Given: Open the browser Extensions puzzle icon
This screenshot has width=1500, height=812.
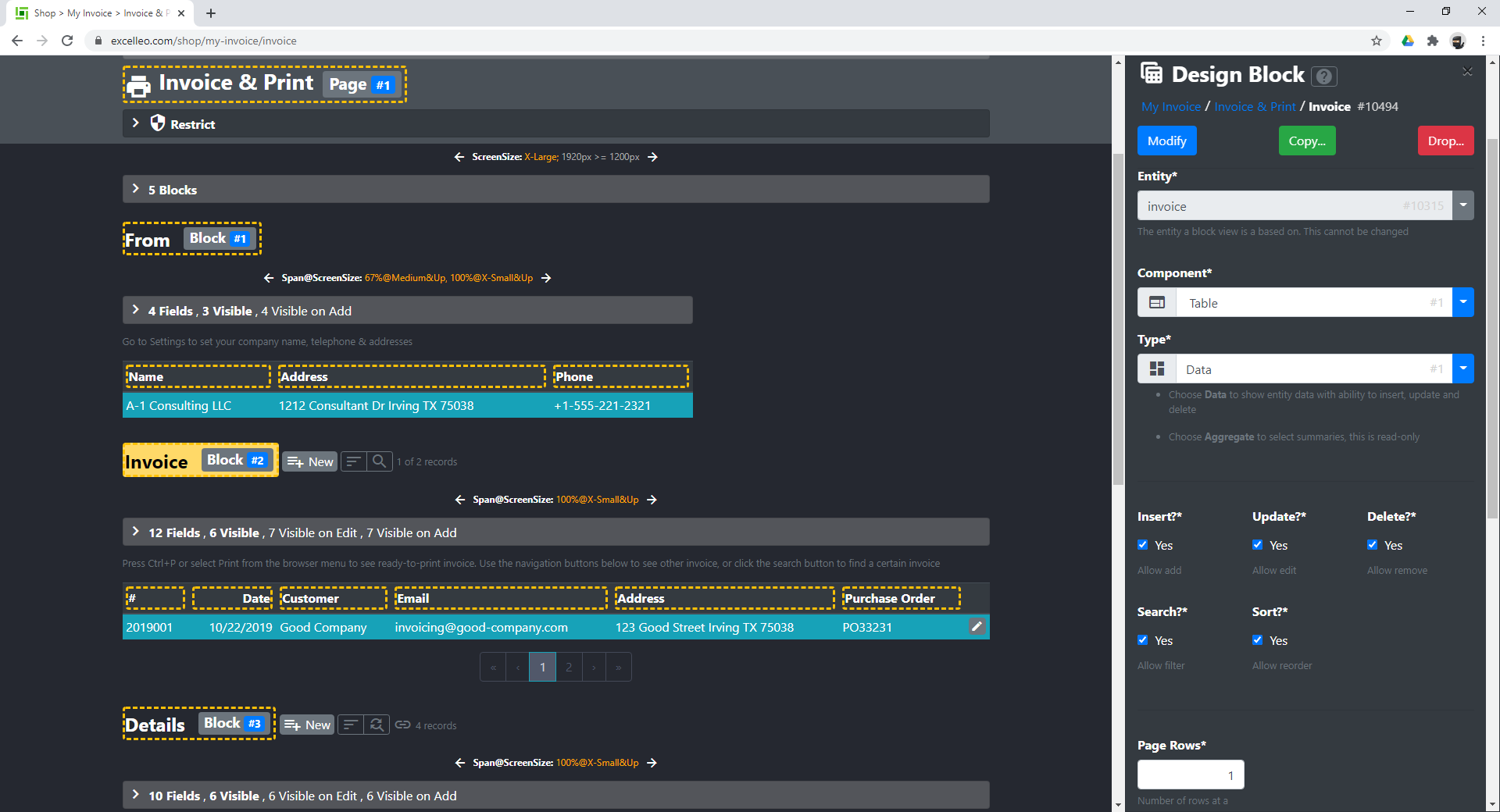Looking at the screenshot, I should (x=1433, y=41).
